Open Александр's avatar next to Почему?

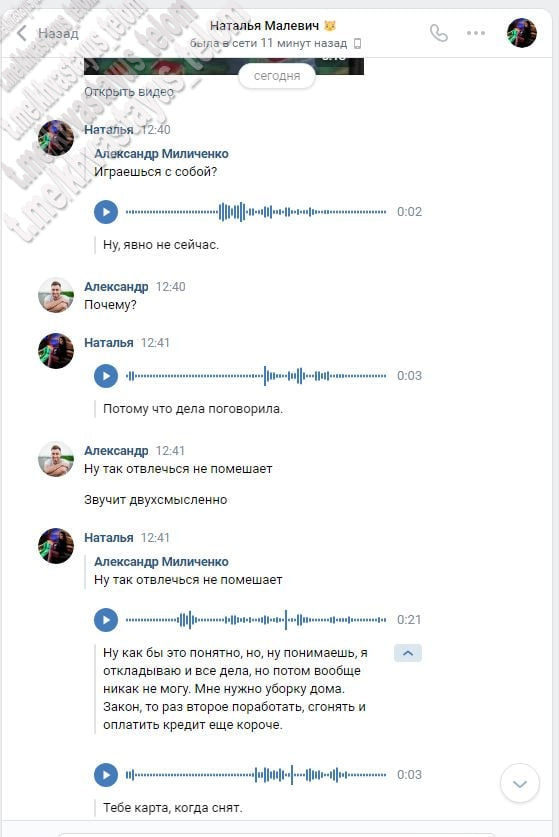coord(56,295)
